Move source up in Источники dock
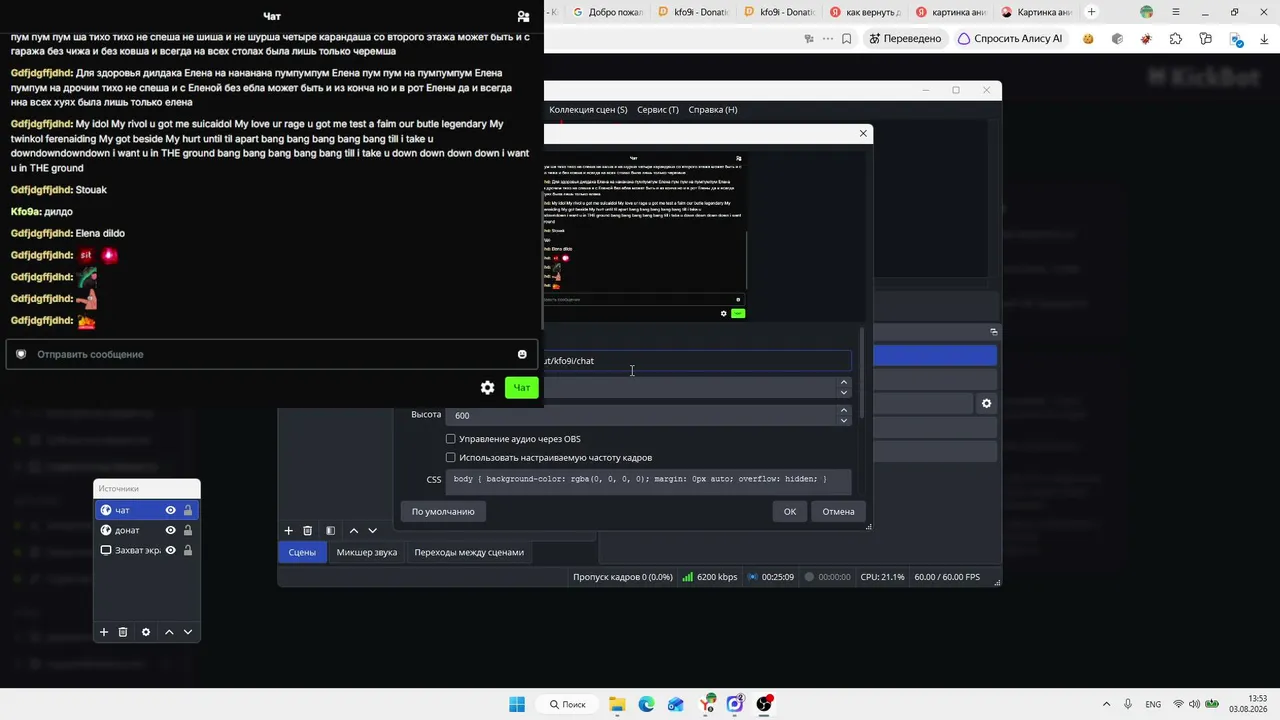Image resolution: width=1280 pixels, height=720 pixels. (169, 632)
